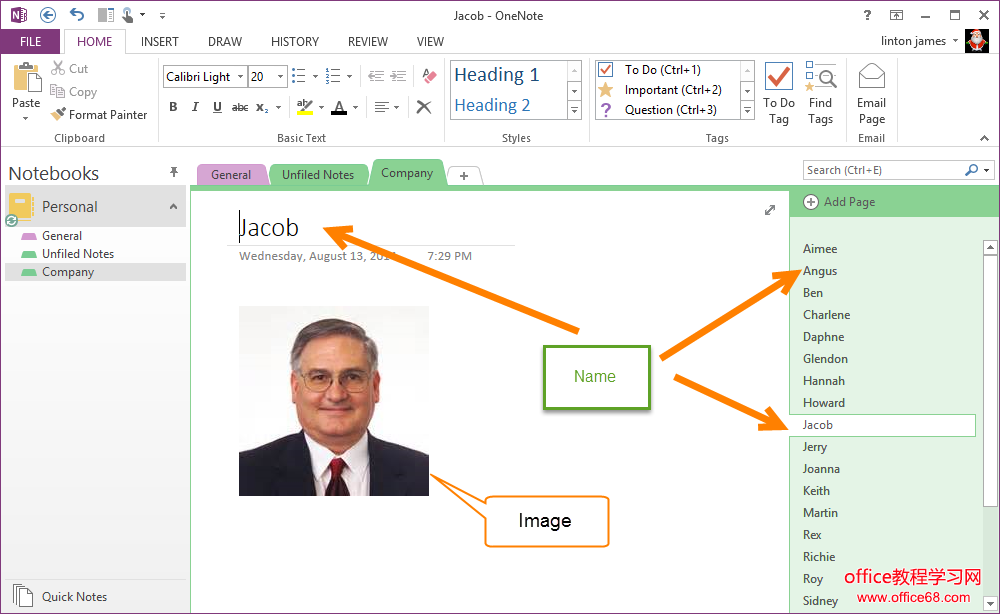Open the Calibri Light font dropdown
1000x614 pixels.
click(x=239, y=77)
